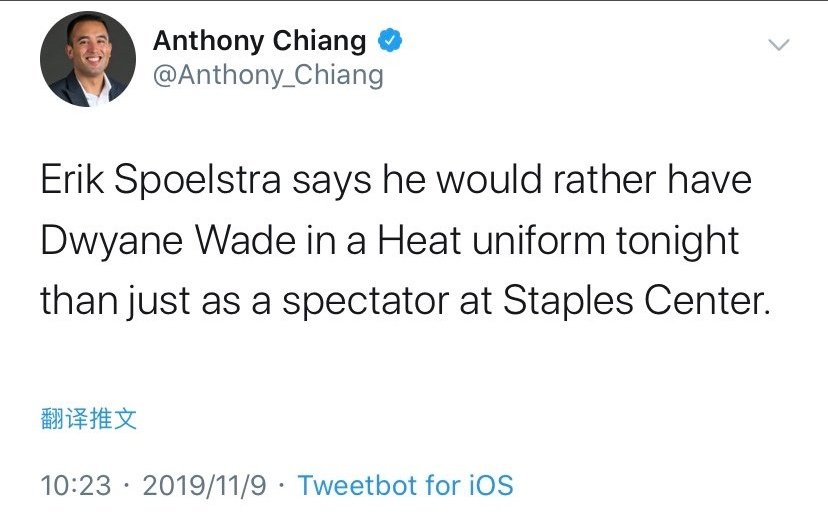
Task: Click the 2019/11/9 date
Action: click(205, 486)
